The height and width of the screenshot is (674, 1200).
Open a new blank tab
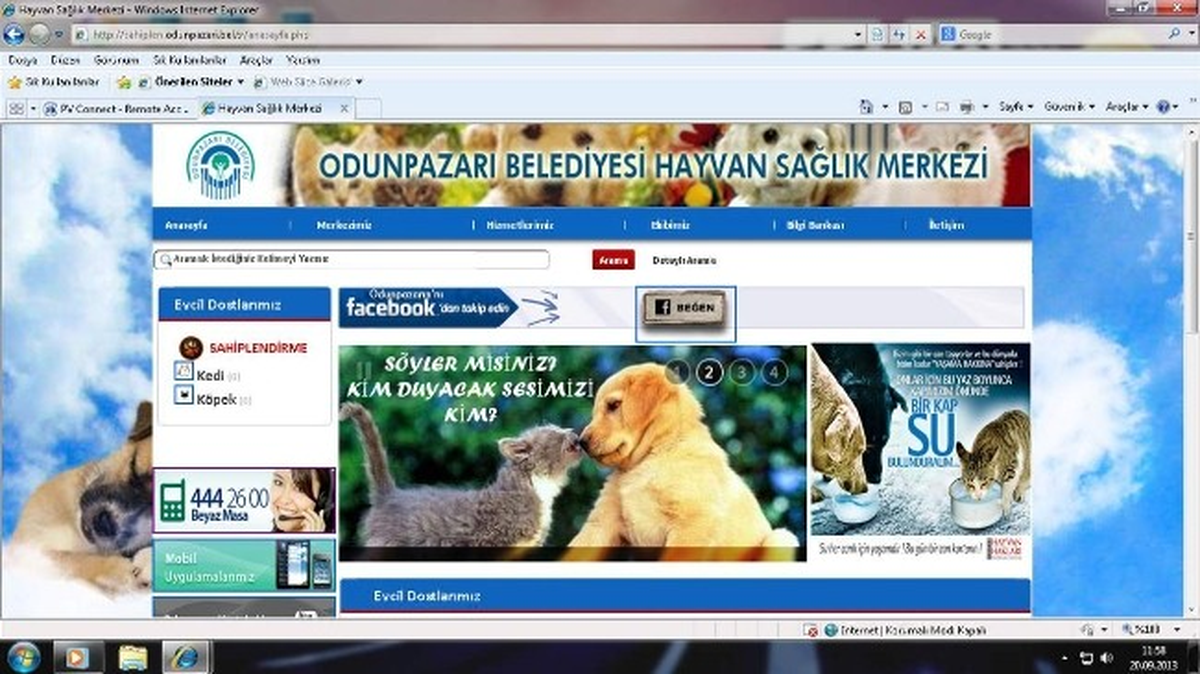click(366, 108)
